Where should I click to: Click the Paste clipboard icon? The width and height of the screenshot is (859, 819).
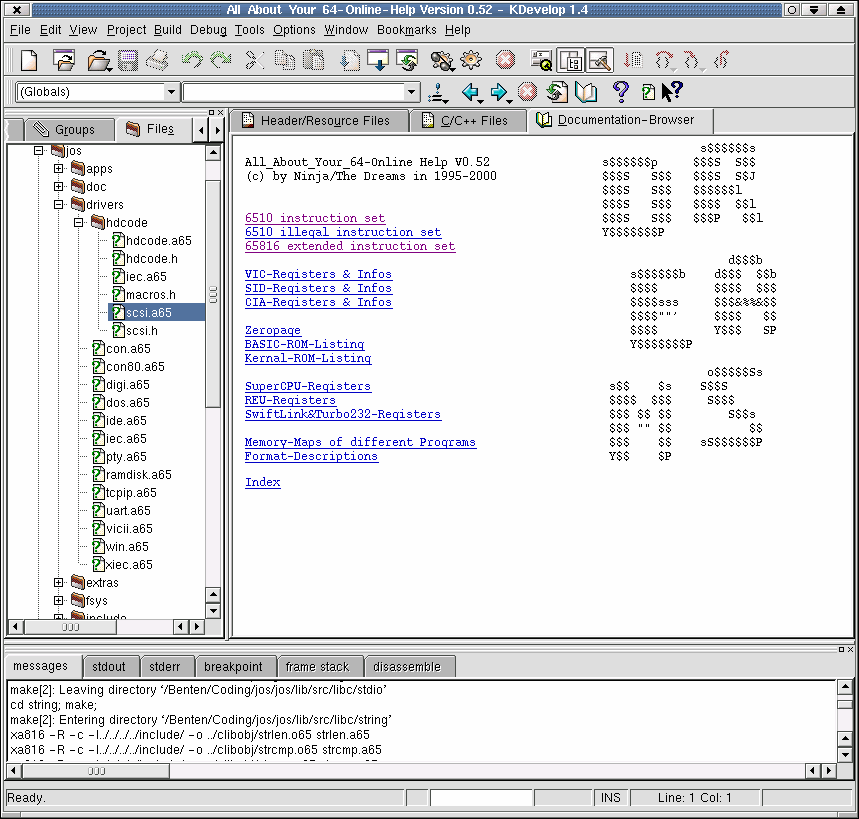(313, 60)
